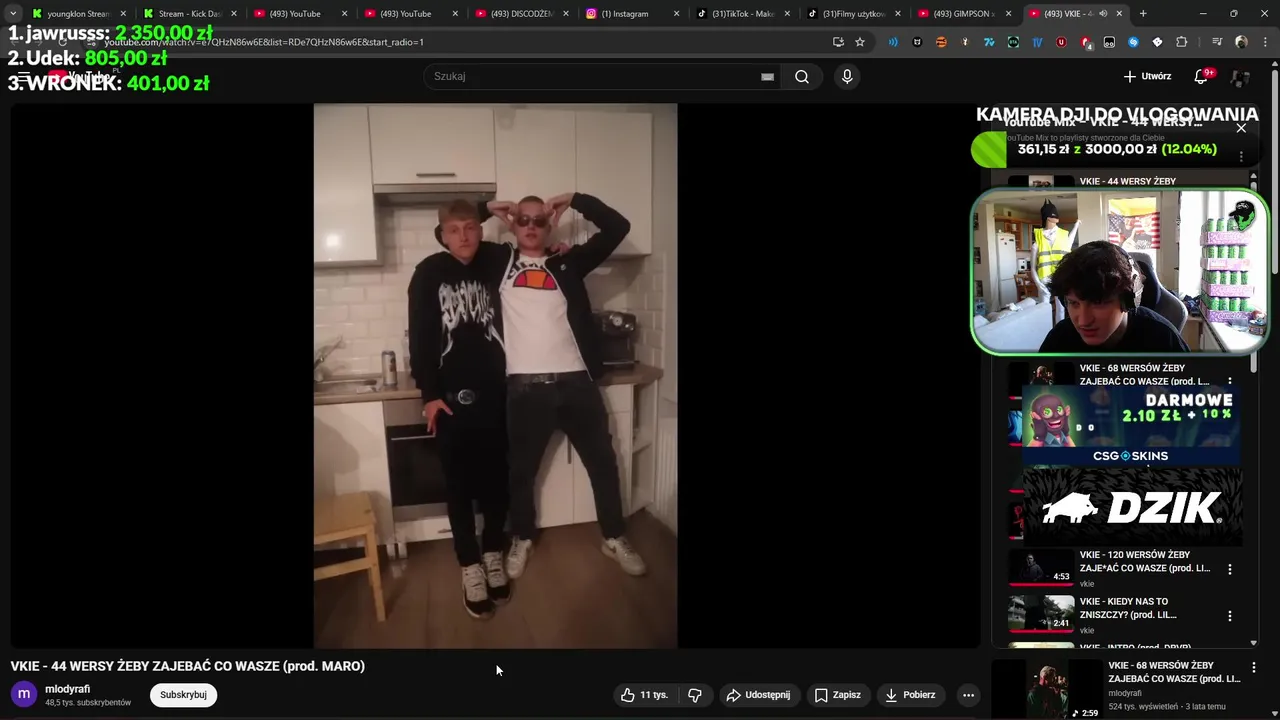Viewport: 1280px width, 720px height.
Task: Click thumbnail of VKIE - KIEDY NAS TO ZNISZCZY
Action: (1041, 612)
